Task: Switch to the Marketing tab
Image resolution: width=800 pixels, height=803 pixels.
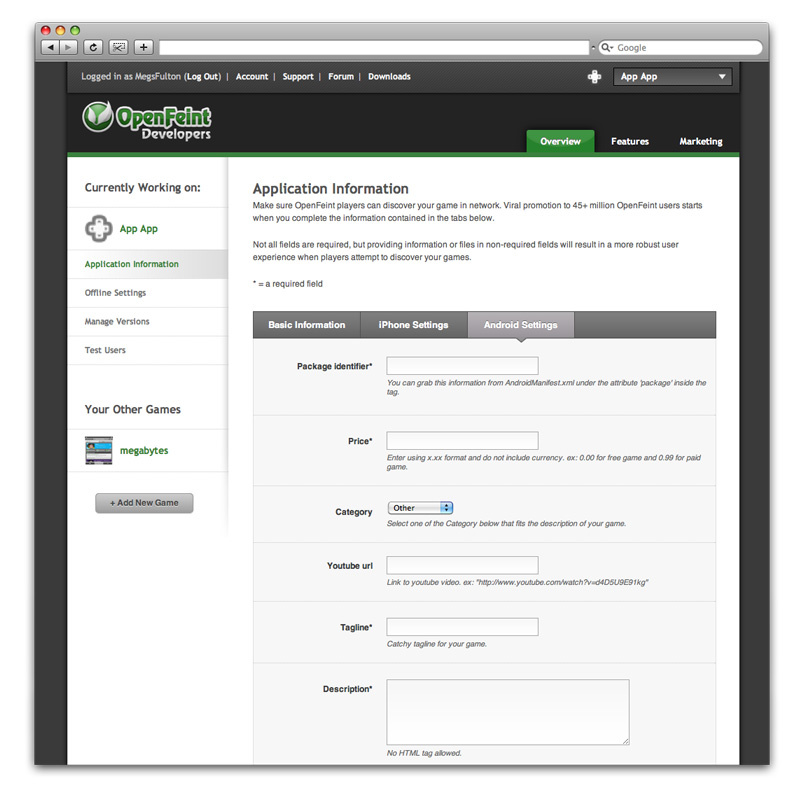Action: pos(701,141)
